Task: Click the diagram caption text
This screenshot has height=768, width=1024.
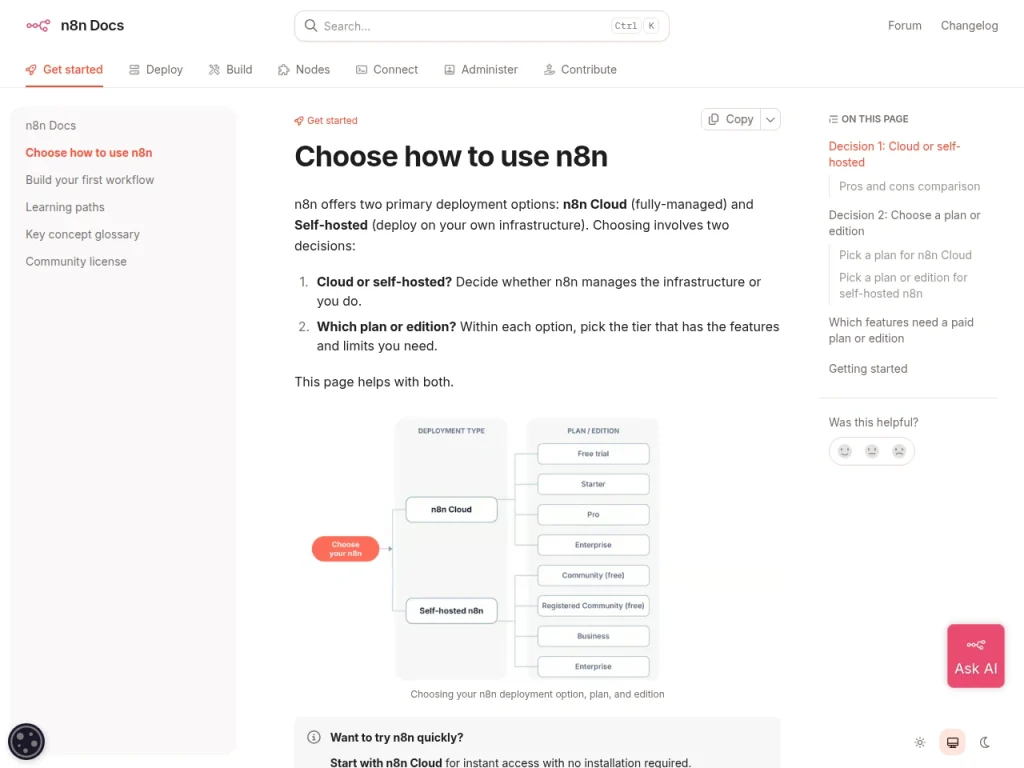Action: point(537,694)
